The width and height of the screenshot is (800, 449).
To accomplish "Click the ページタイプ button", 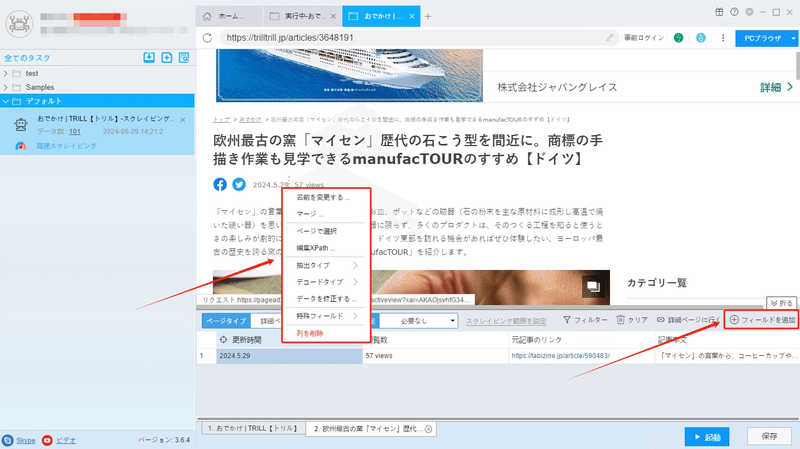I will click(x=227, y=321).
